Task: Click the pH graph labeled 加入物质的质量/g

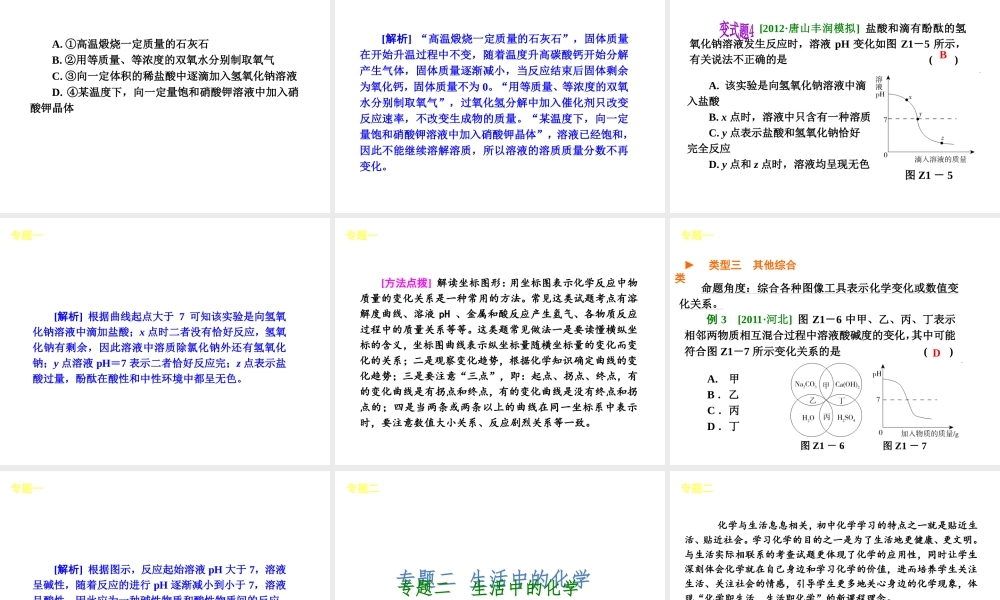Action: point(916,402)
